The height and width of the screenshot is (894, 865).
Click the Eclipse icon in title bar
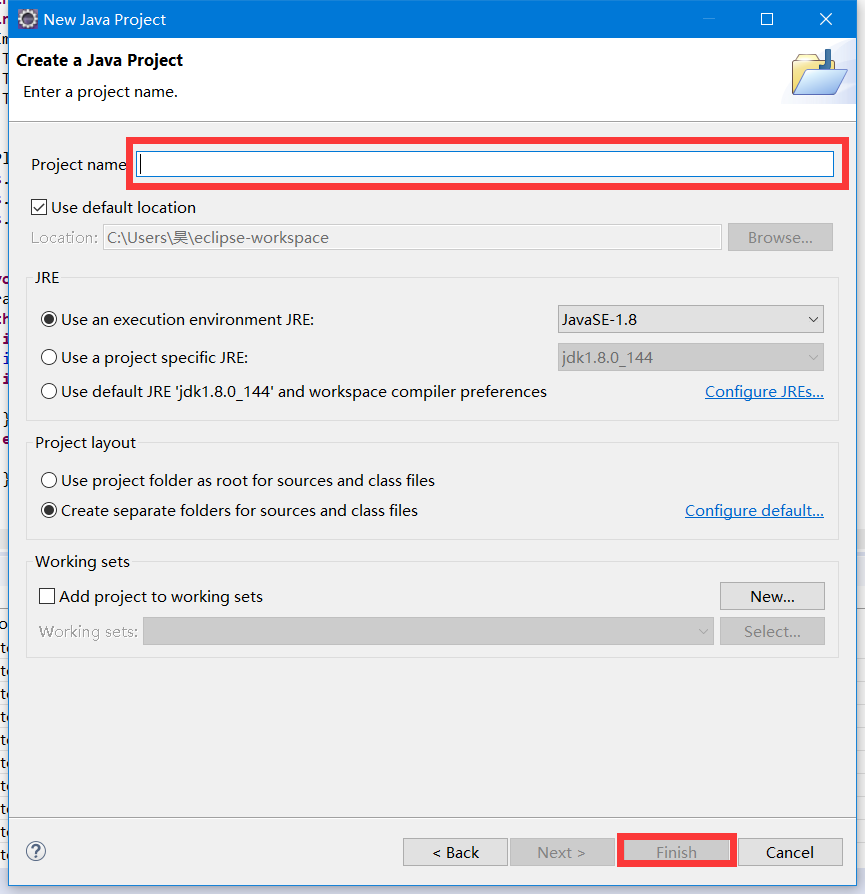pos(27,19)
